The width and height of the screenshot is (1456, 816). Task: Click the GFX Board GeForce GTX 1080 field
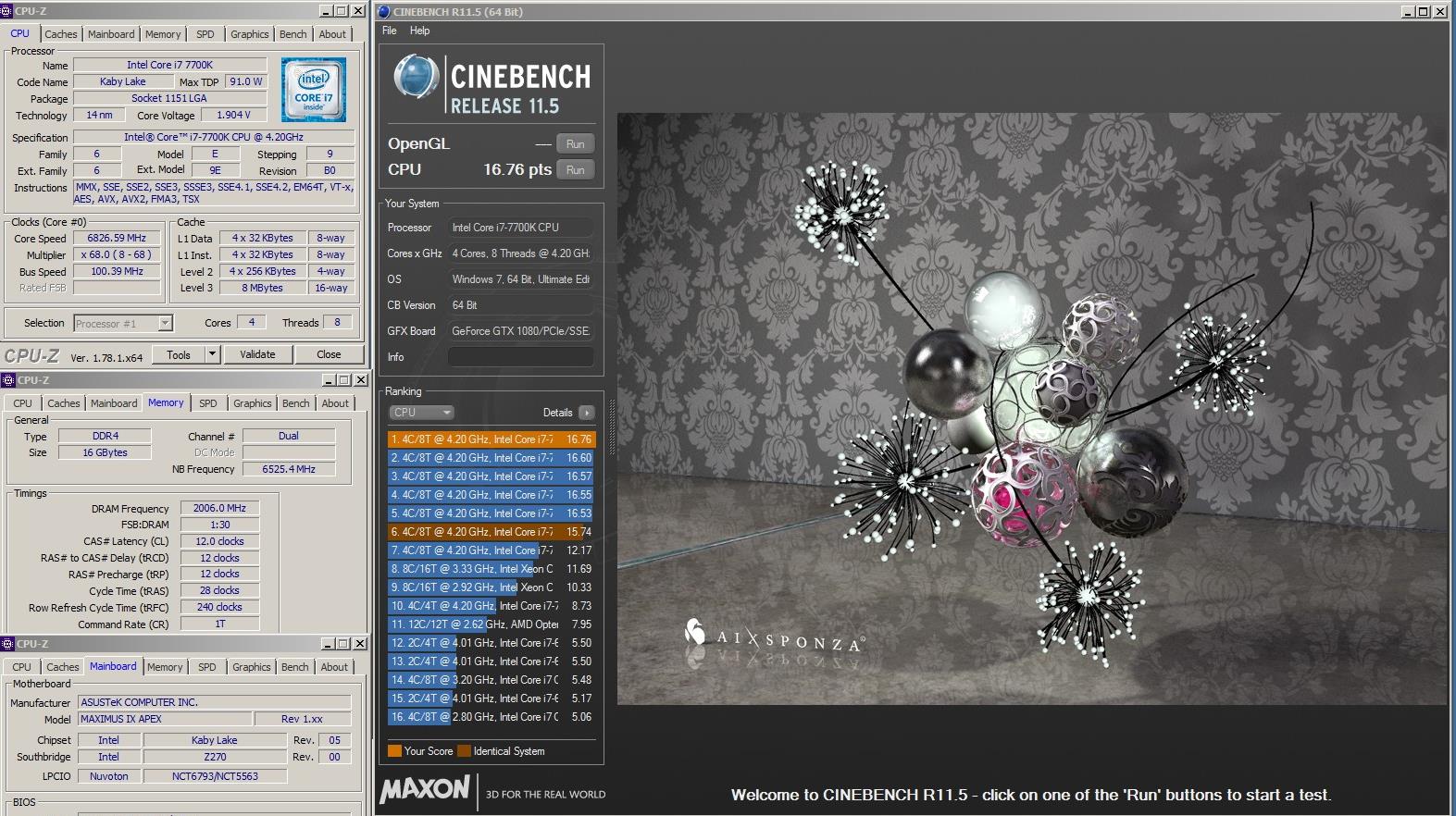(x=521, y=331)
